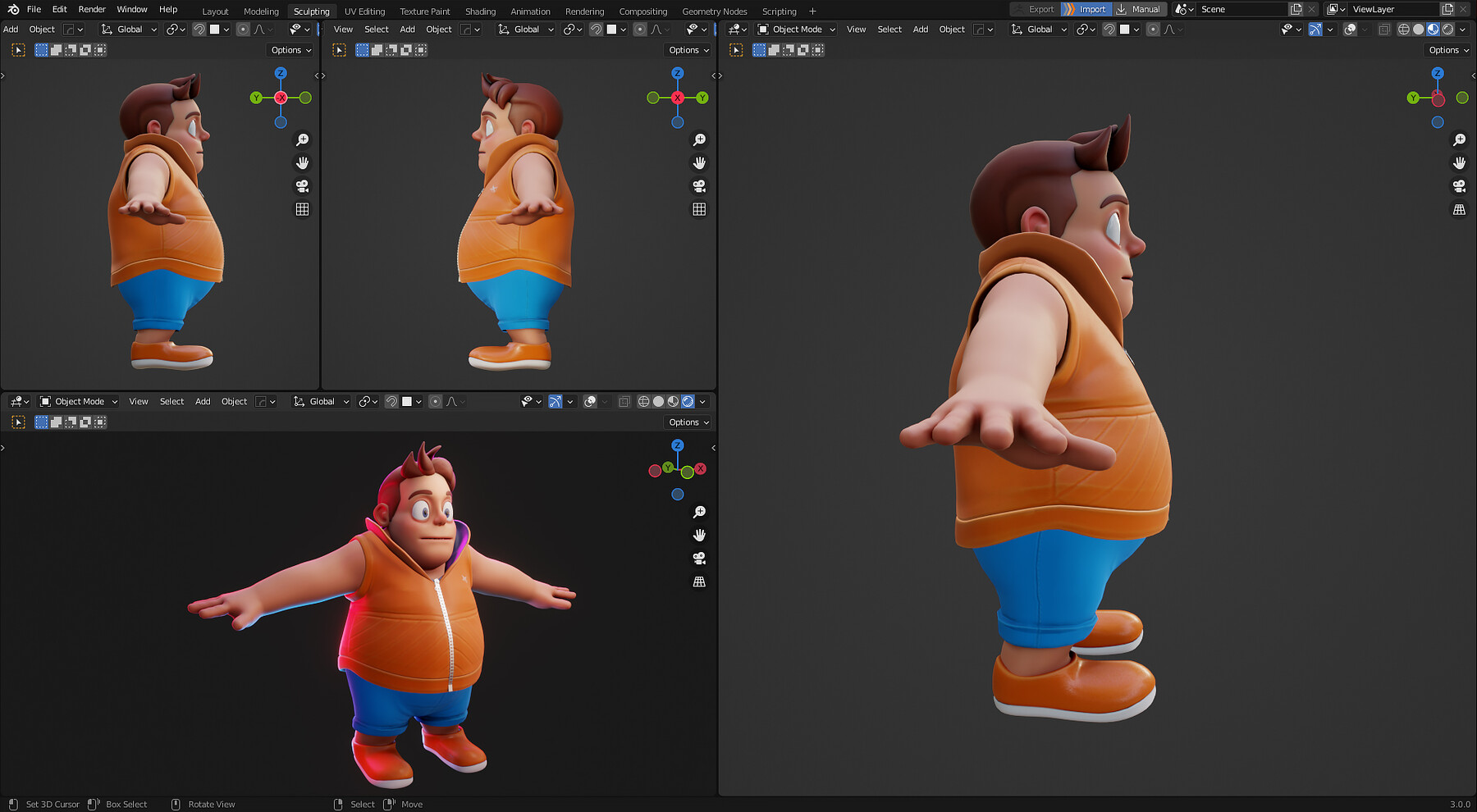Click orthographic grid icon in top-left viewport
Image resolution: width=1477 pixels, height=812 pixels.
click(x=302, y=210)
